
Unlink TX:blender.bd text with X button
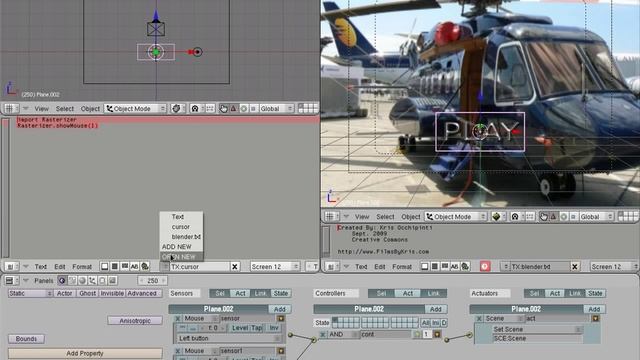coord(574,267)
